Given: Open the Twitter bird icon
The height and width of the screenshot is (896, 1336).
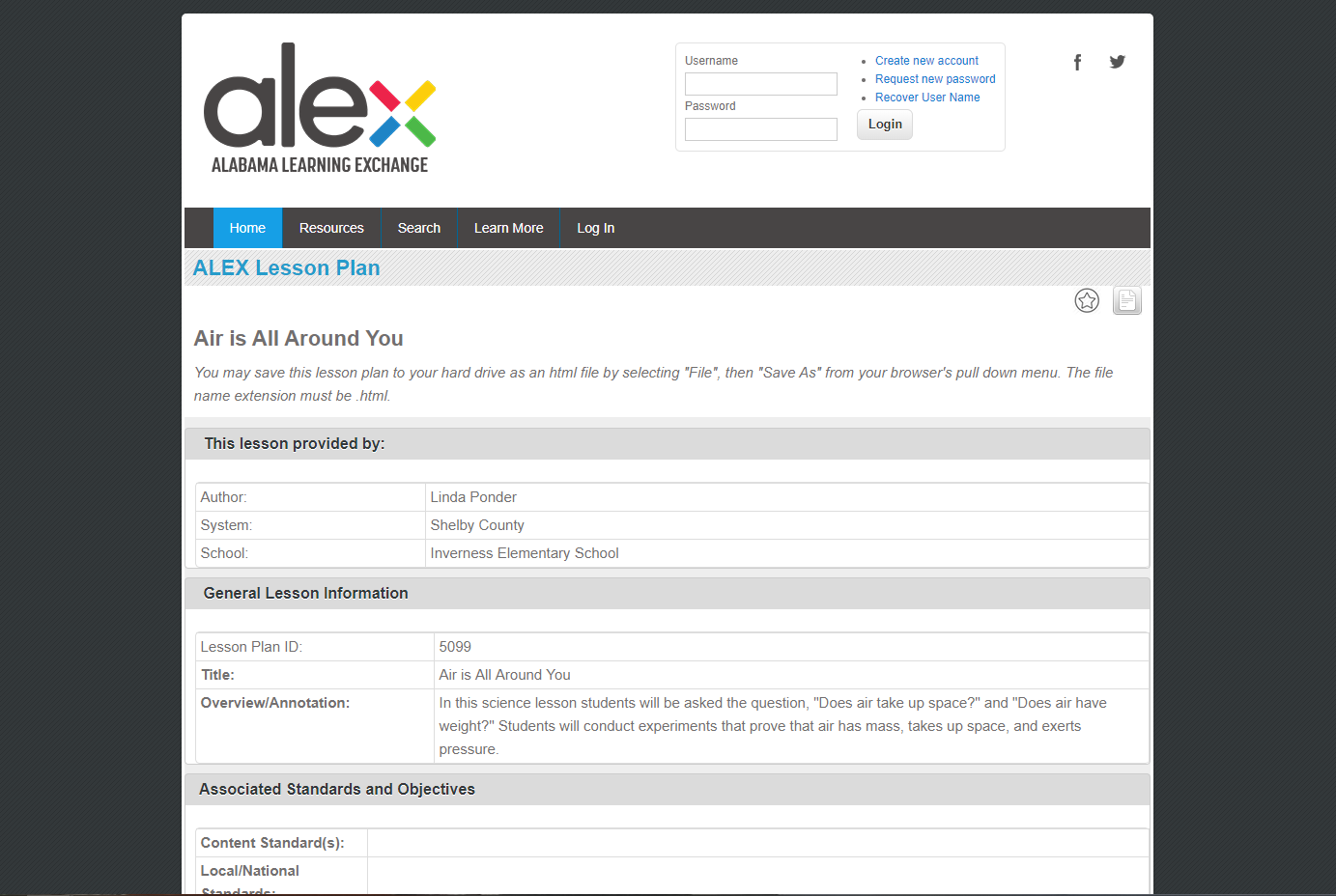Looking at the screenshot, I should coord(1117,62).
